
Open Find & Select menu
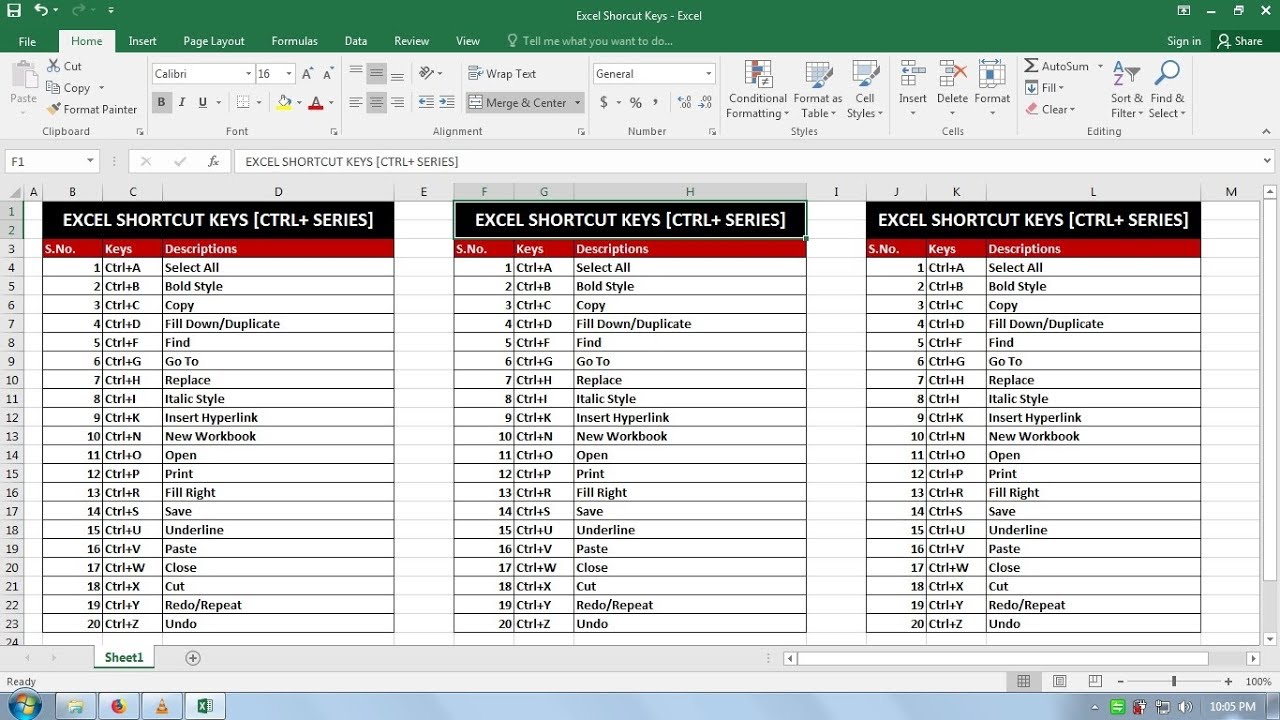pos(1167,90)
